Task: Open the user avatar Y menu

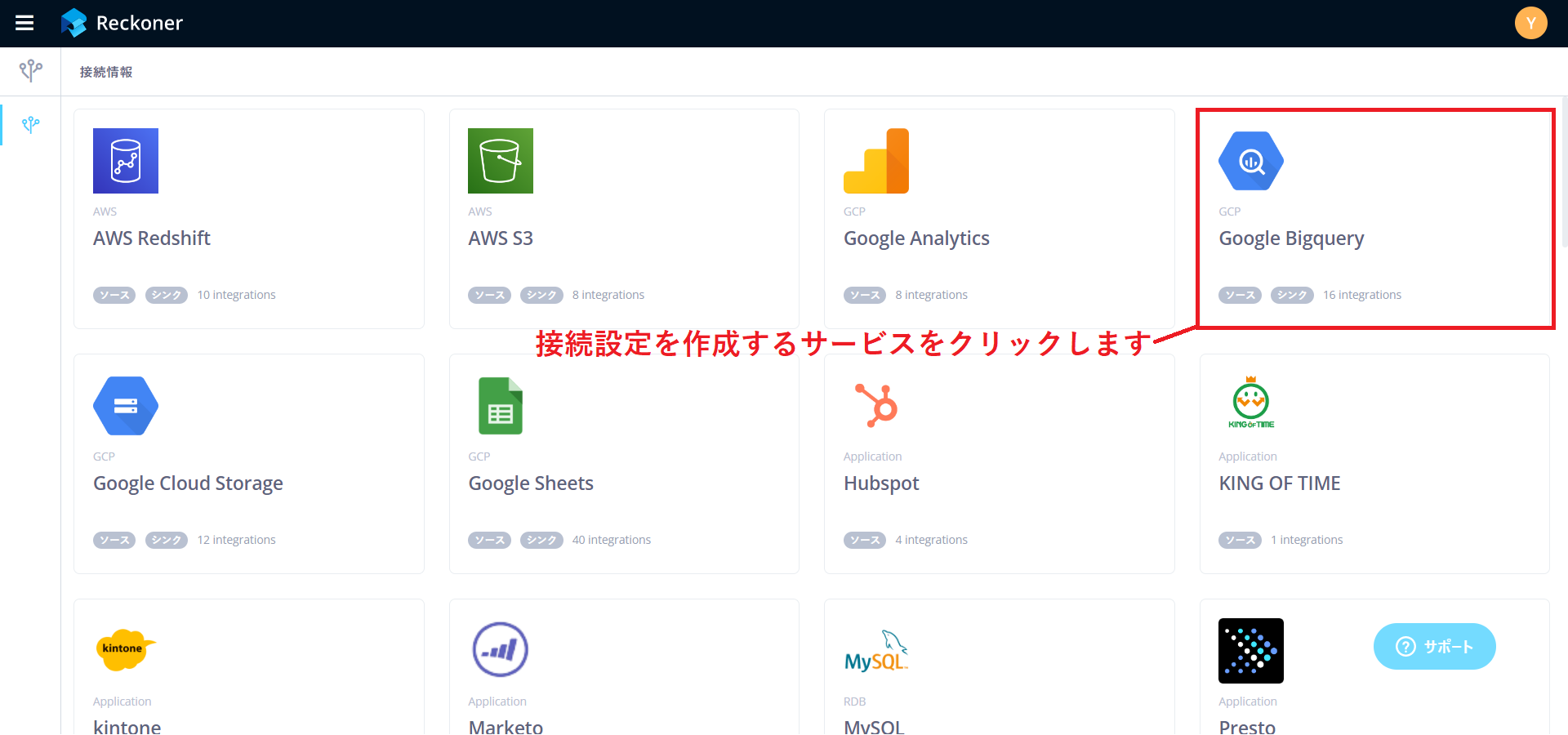Action: [1530, 23]
